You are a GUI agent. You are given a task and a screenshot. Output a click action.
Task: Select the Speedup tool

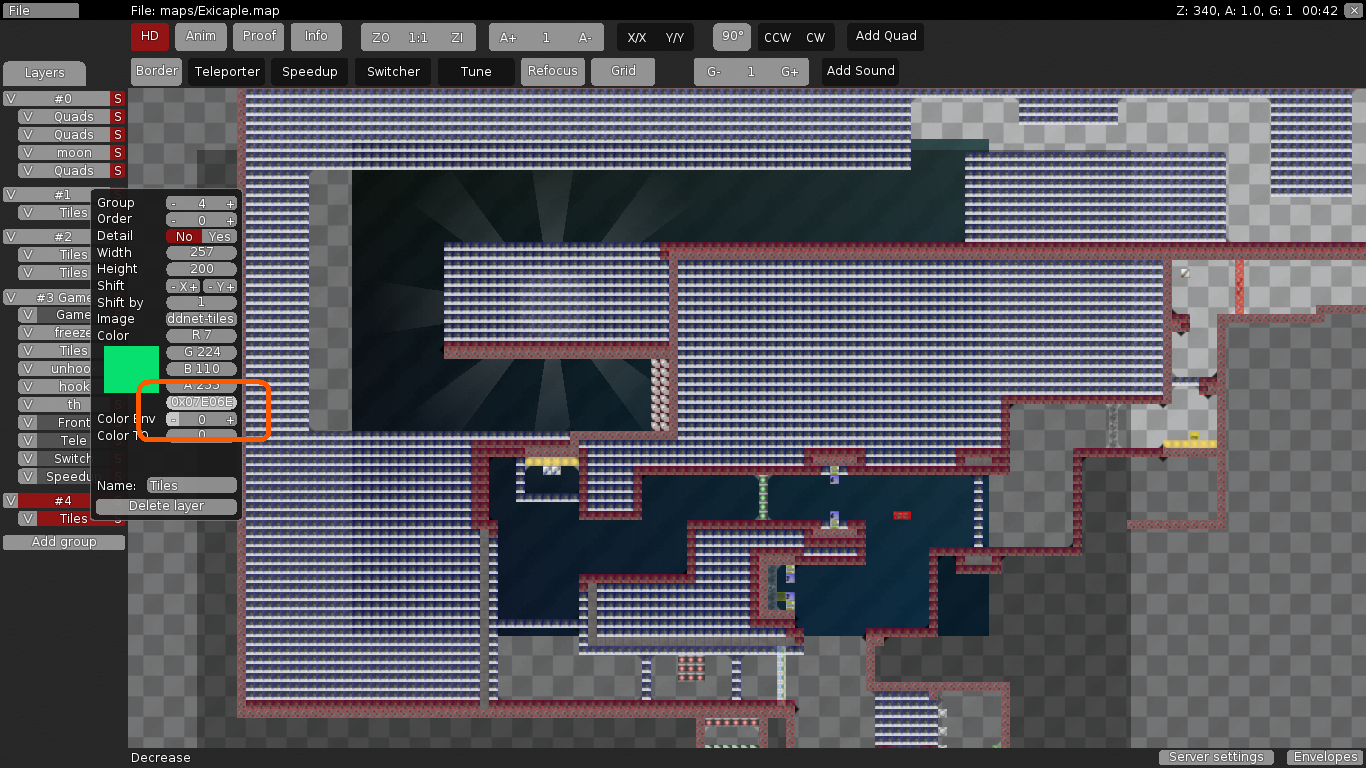[309, 71]
